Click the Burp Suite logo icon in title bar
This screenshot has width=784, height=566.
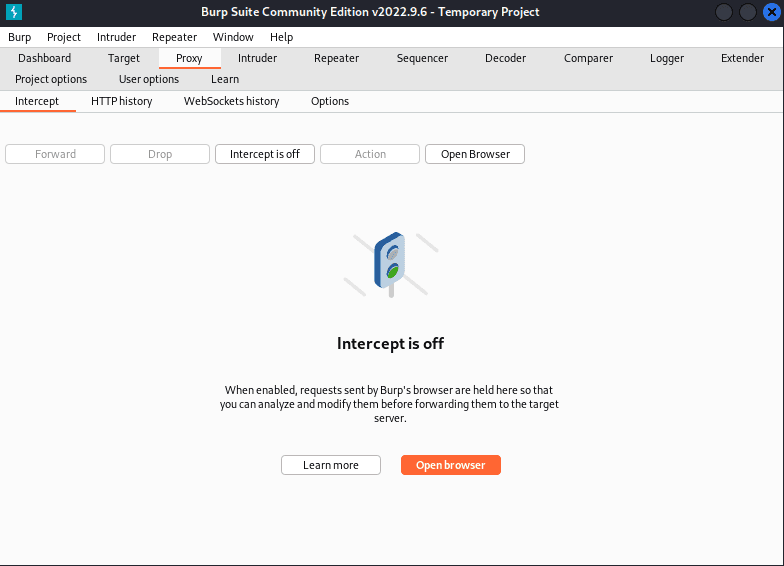14,12
